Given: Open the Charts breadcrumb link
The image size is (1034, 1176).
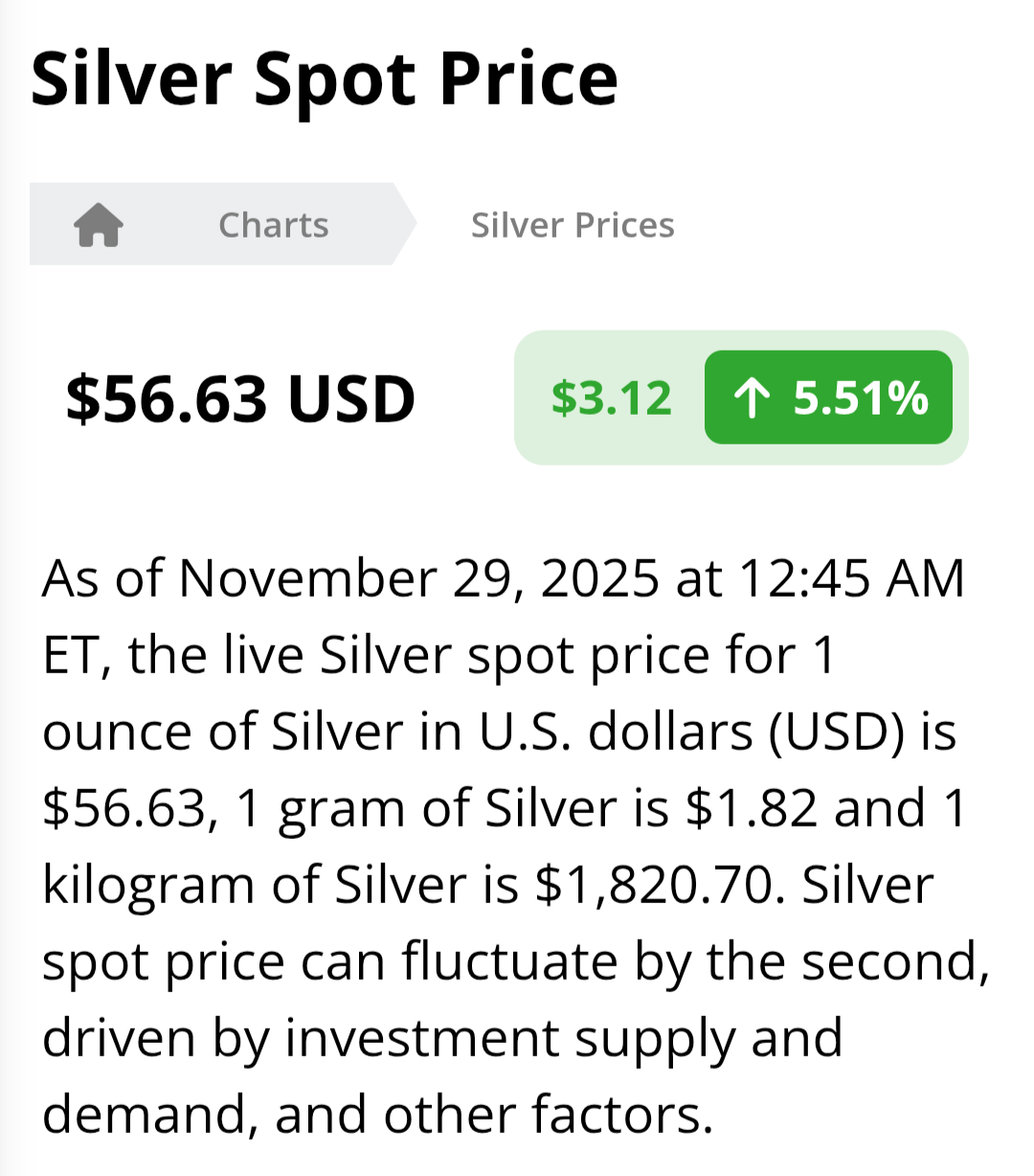Looking at the screenshot, I should click(273, 225).
